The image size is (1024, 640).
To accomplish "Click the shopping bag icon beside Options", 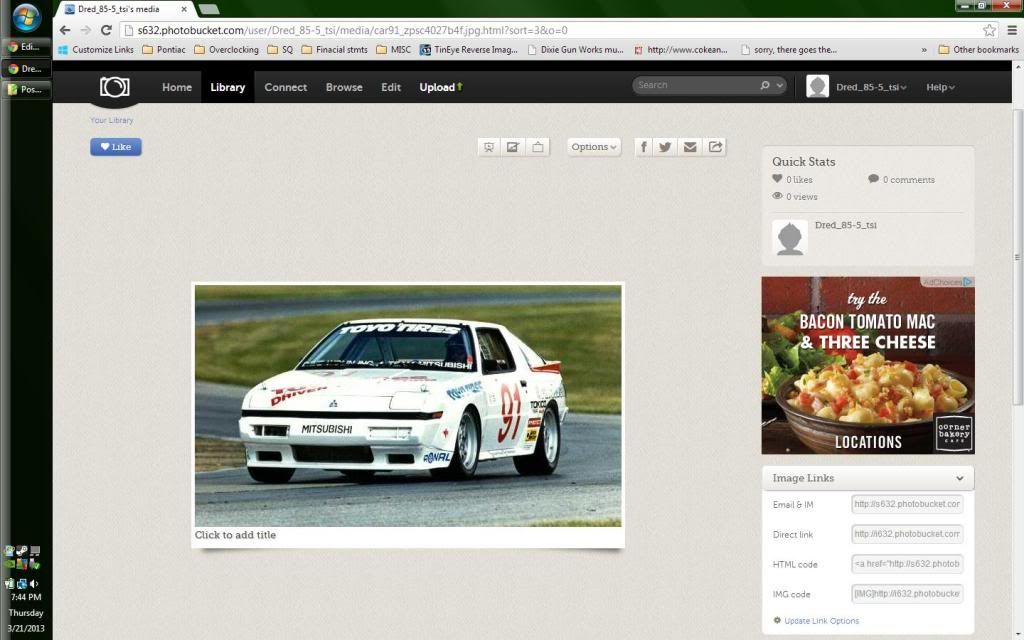I will [x=537, y=147].
